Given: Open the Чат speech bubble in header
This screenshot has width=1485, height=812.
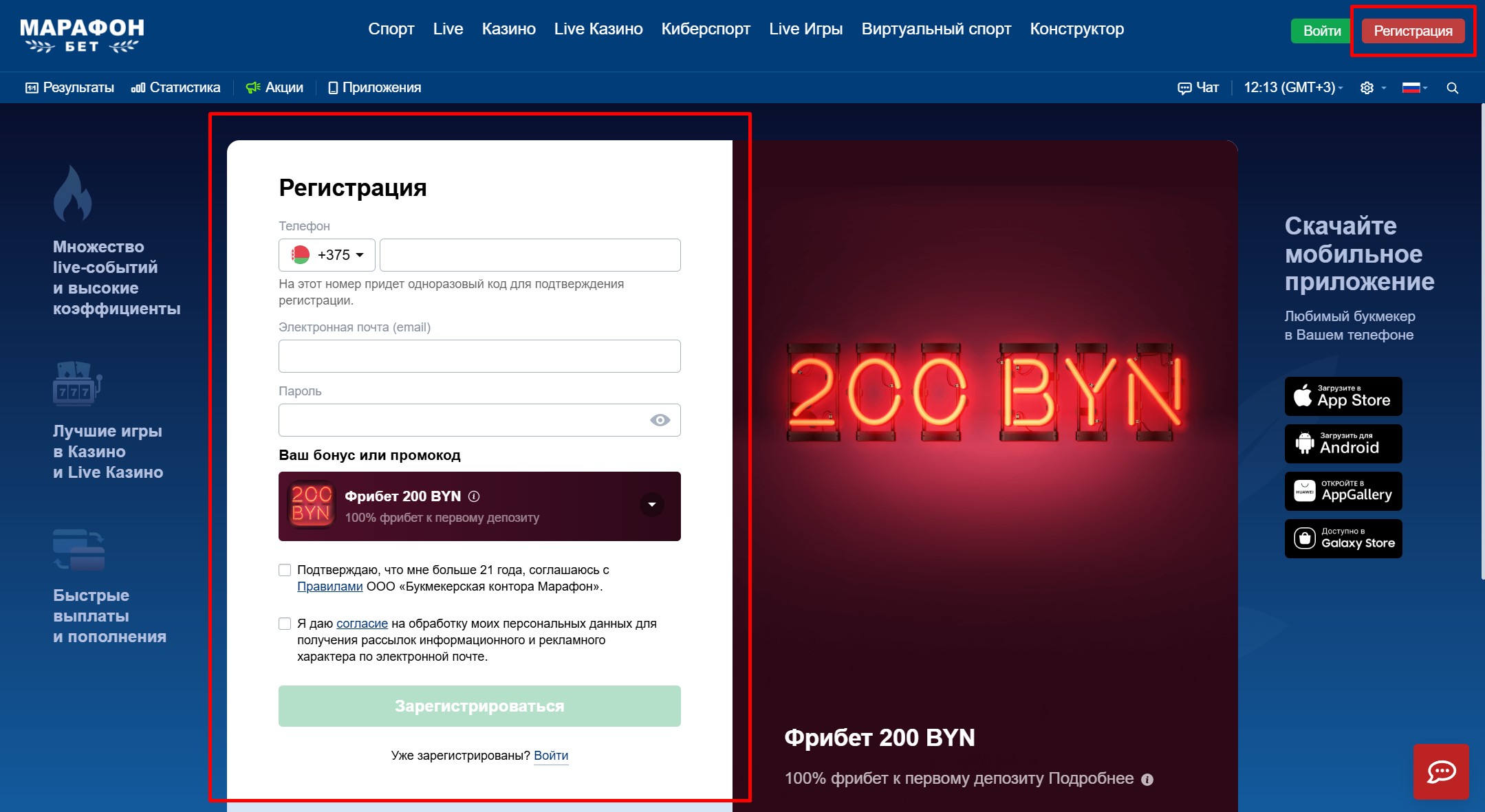Looking at the screenshot, I should click(1198, 87).
